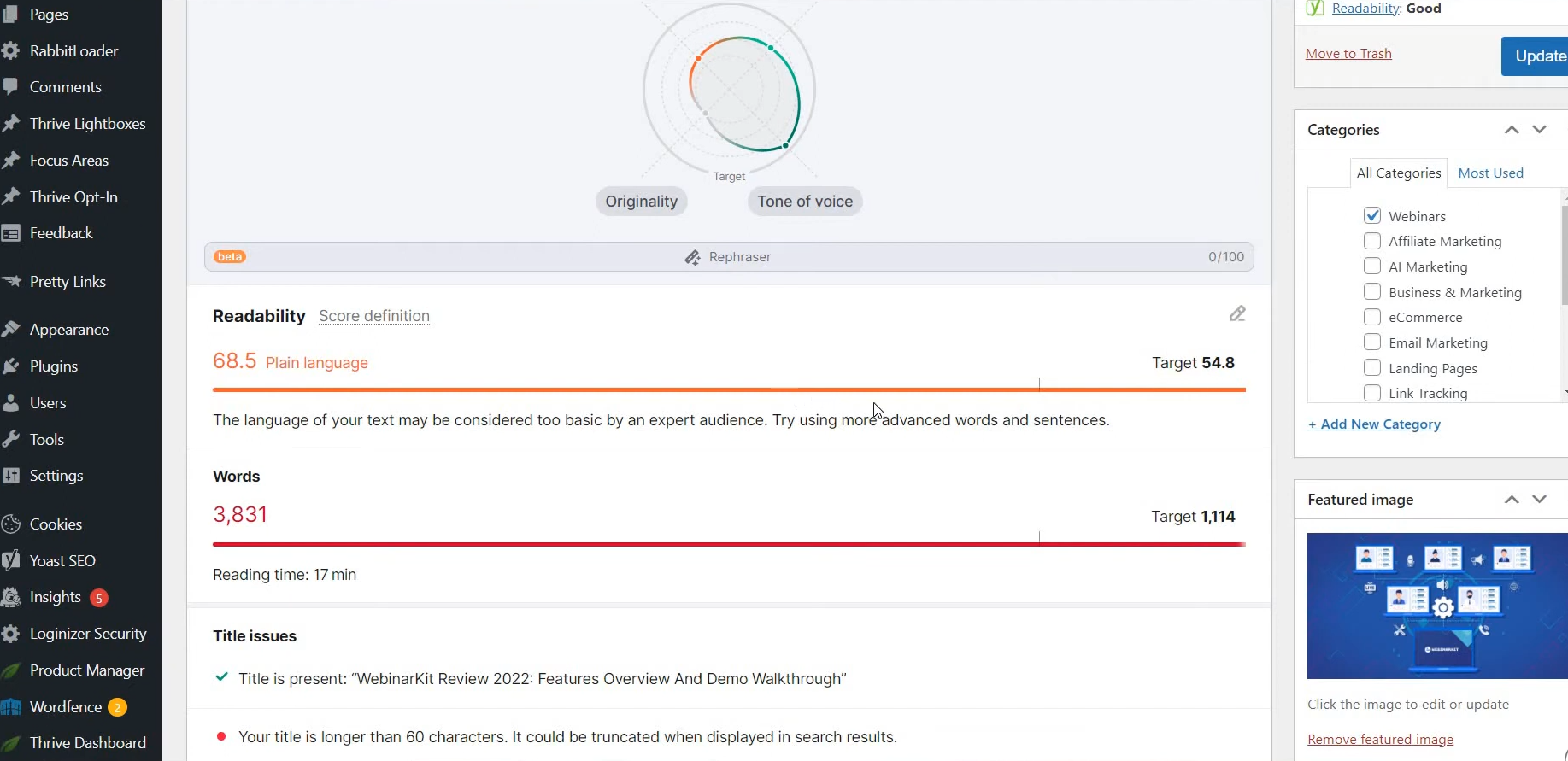
Task: Click the Wordfence notification badge showing 2
Action: click(x=118, y=707)
